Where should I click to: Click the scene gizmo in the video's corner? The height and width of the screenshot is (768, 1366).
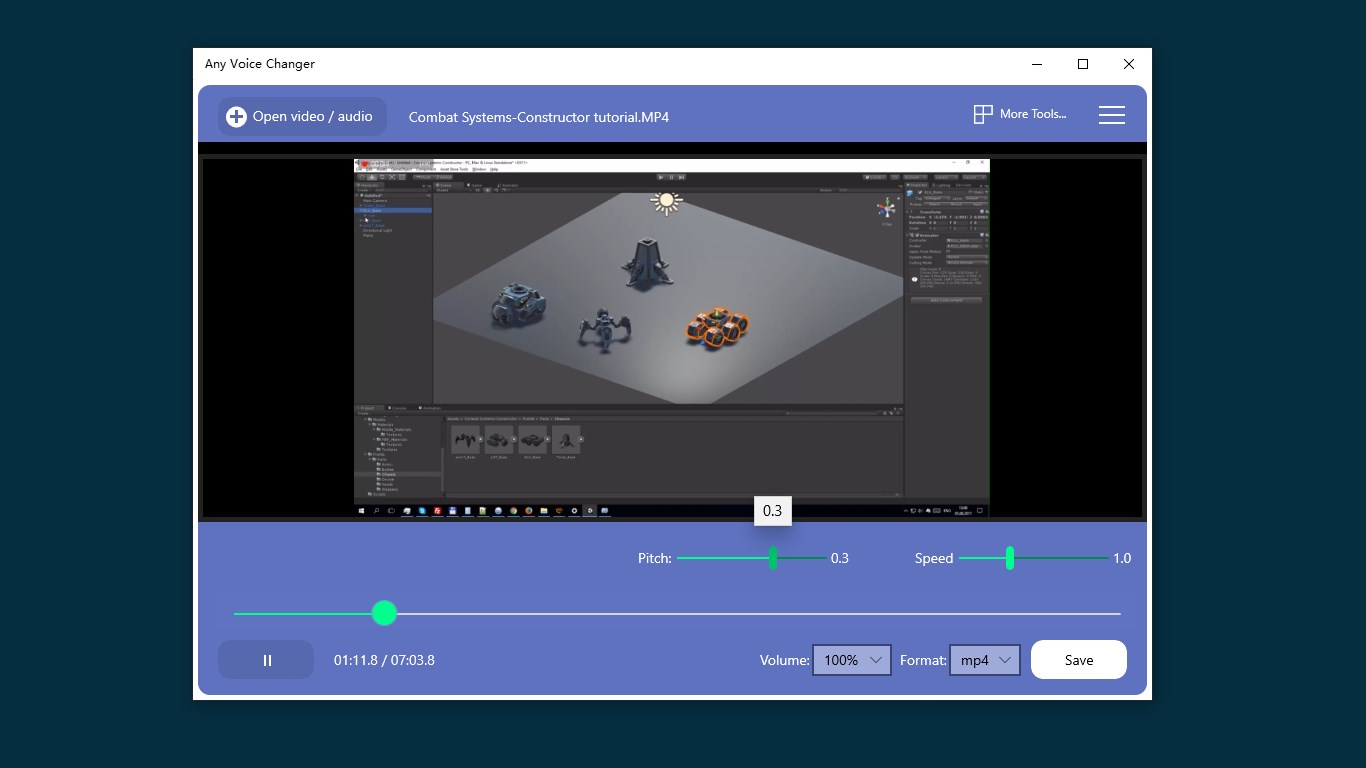[886, 208]
